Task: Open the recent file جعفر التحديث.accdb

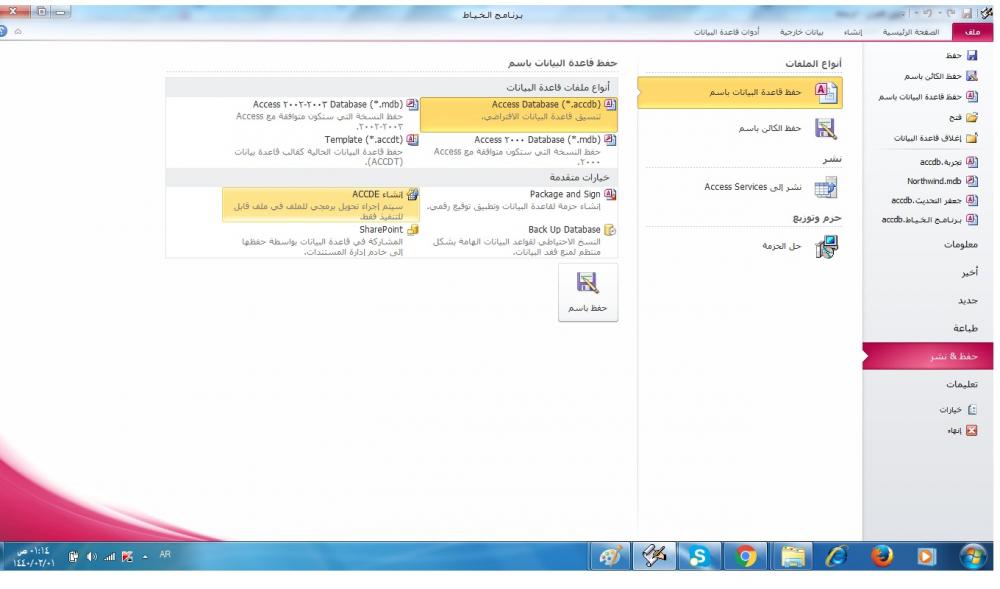Action: (x=934, y=201)
